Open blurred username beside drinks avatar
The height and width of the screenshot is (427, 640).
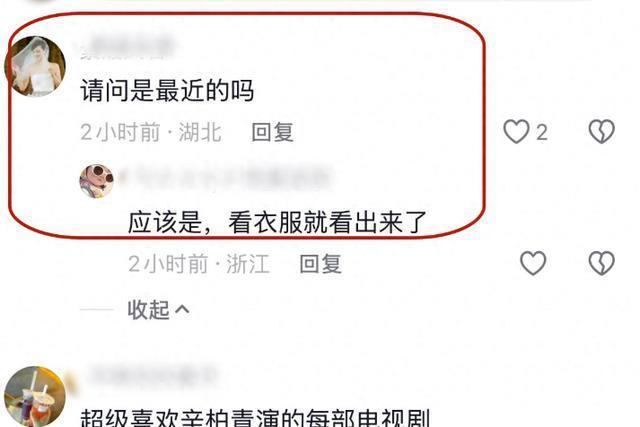point(152,374)
